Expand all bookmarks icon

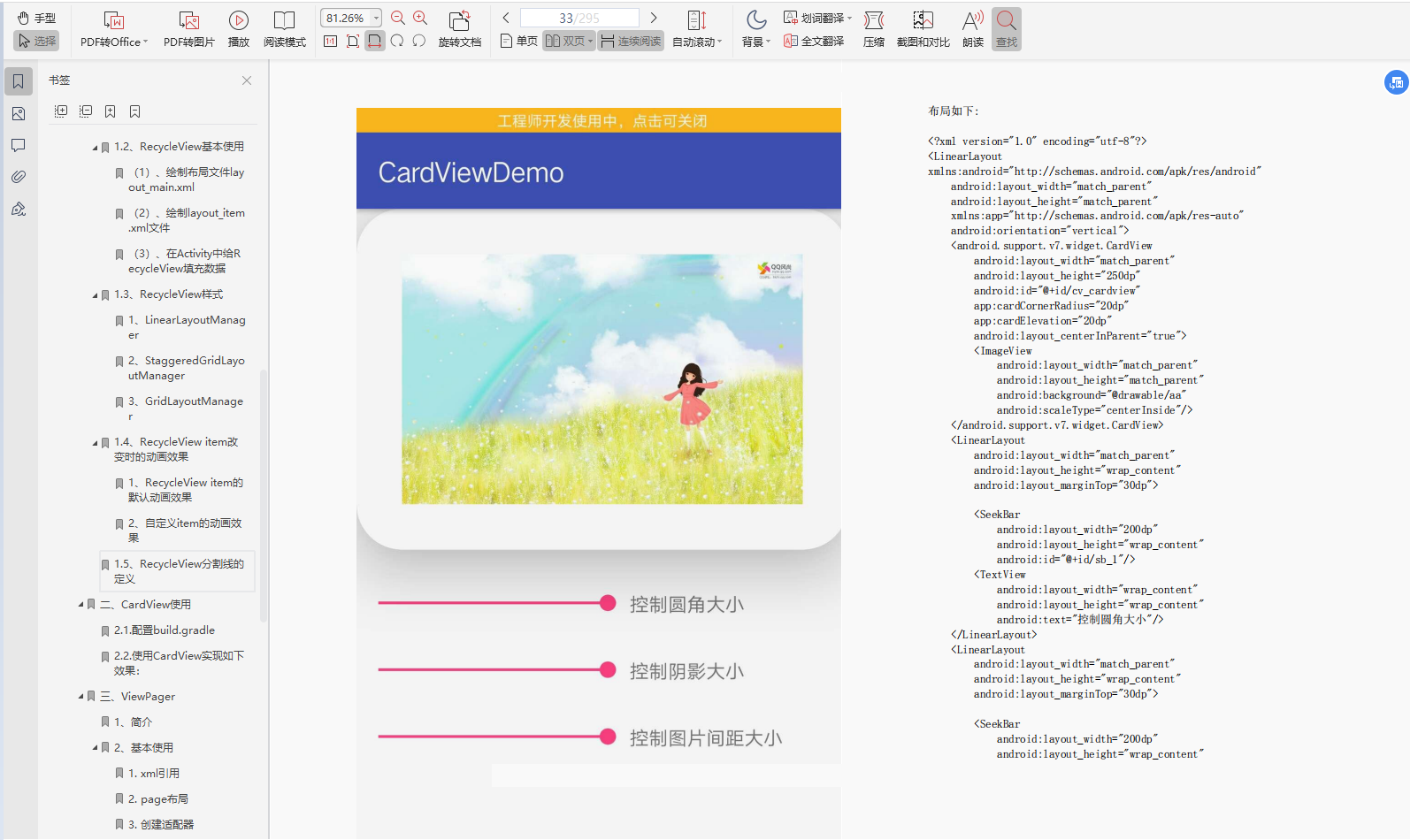(x=61, y=111)
